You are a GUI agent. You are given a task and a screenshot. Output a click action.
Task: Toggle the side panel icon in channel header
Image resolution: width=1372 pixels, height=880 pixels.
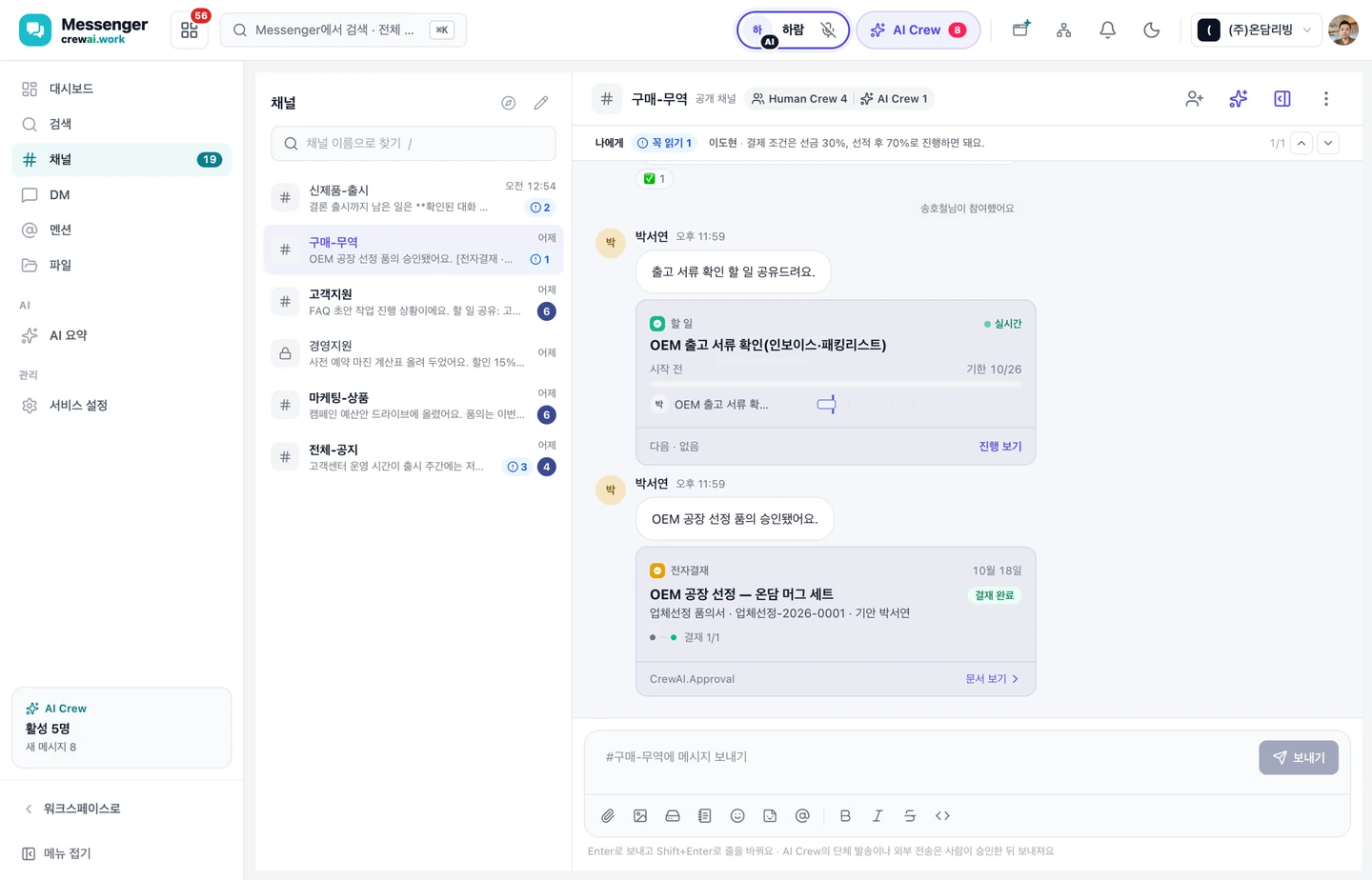(x=1282, y=99)
